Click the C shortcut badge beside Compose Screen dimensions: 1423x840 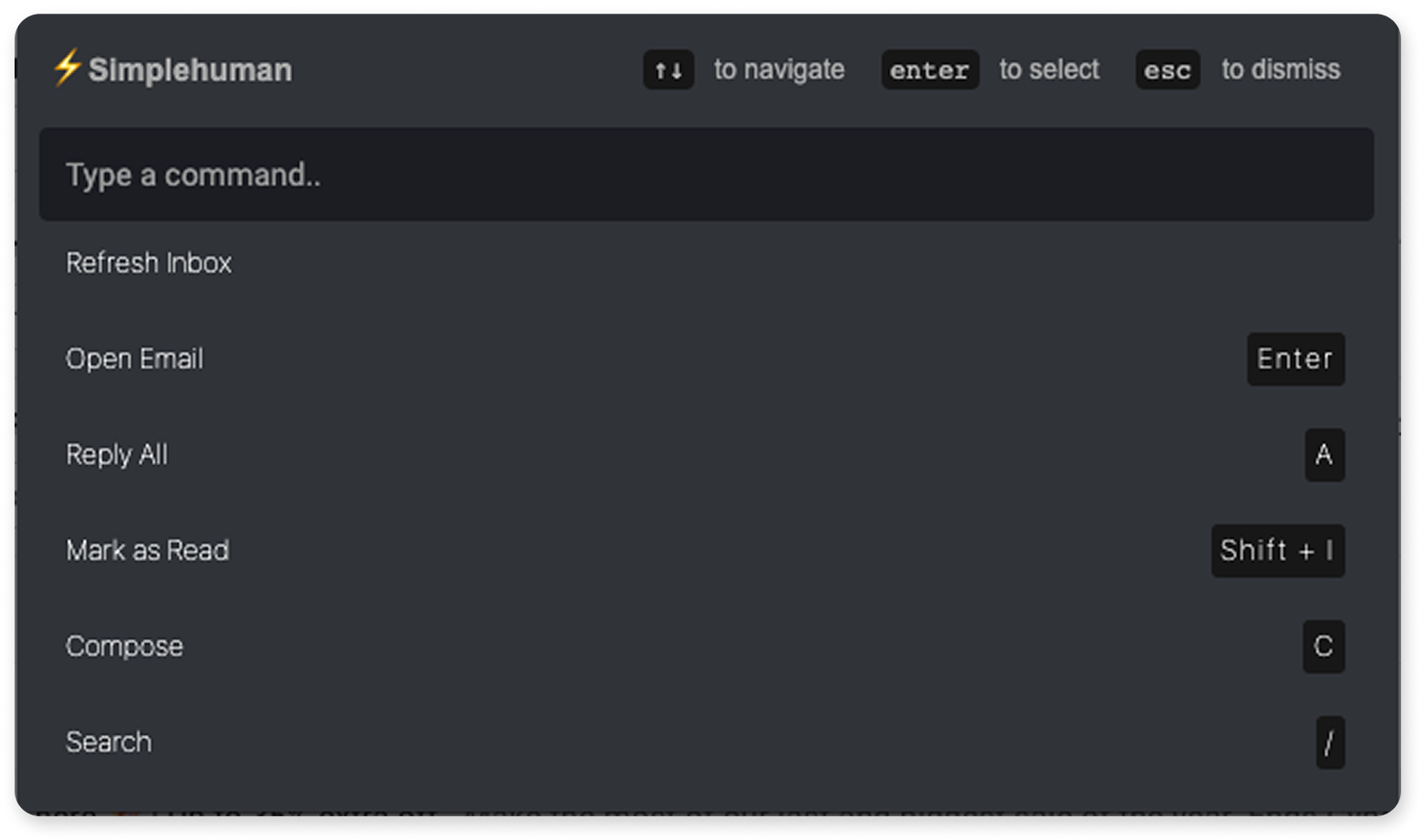(1324, 647)
